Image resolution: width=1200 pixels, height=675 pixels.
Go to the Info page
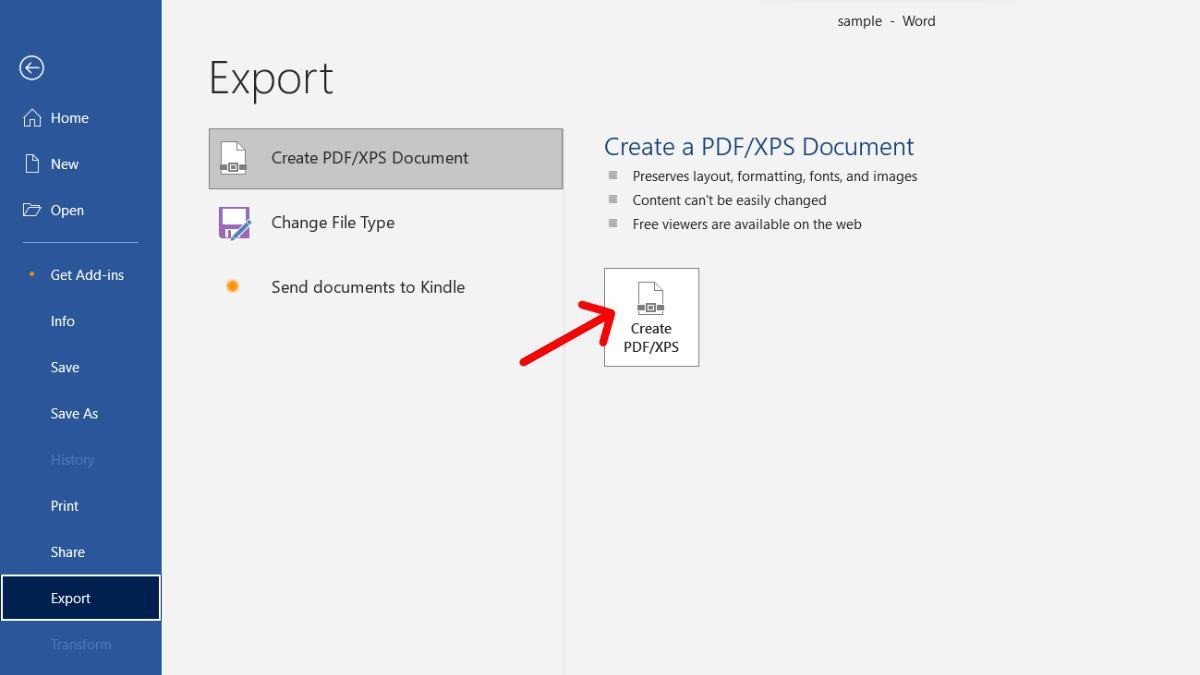63,321
